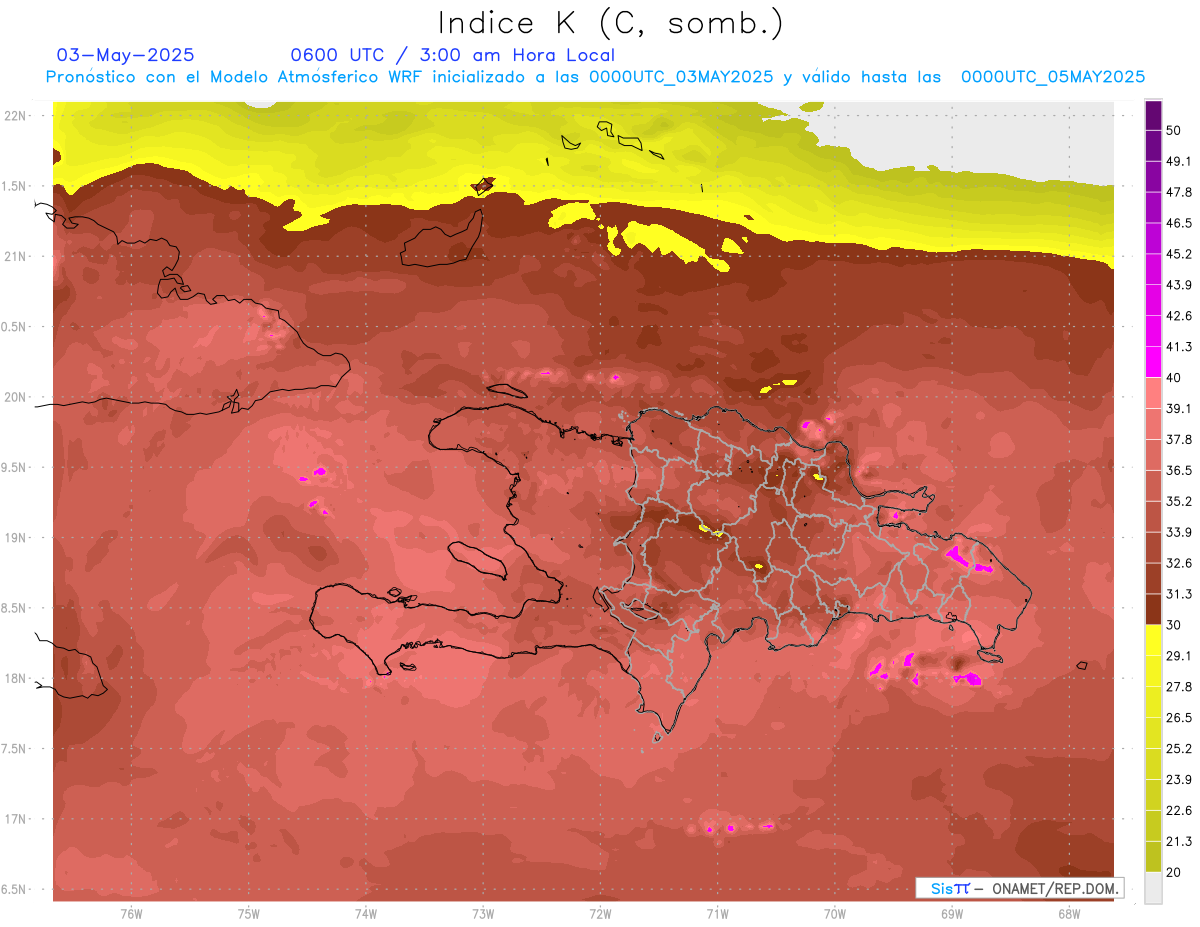
Task: Click the '22.6' colorbar value
Action: pos(1179,810)
